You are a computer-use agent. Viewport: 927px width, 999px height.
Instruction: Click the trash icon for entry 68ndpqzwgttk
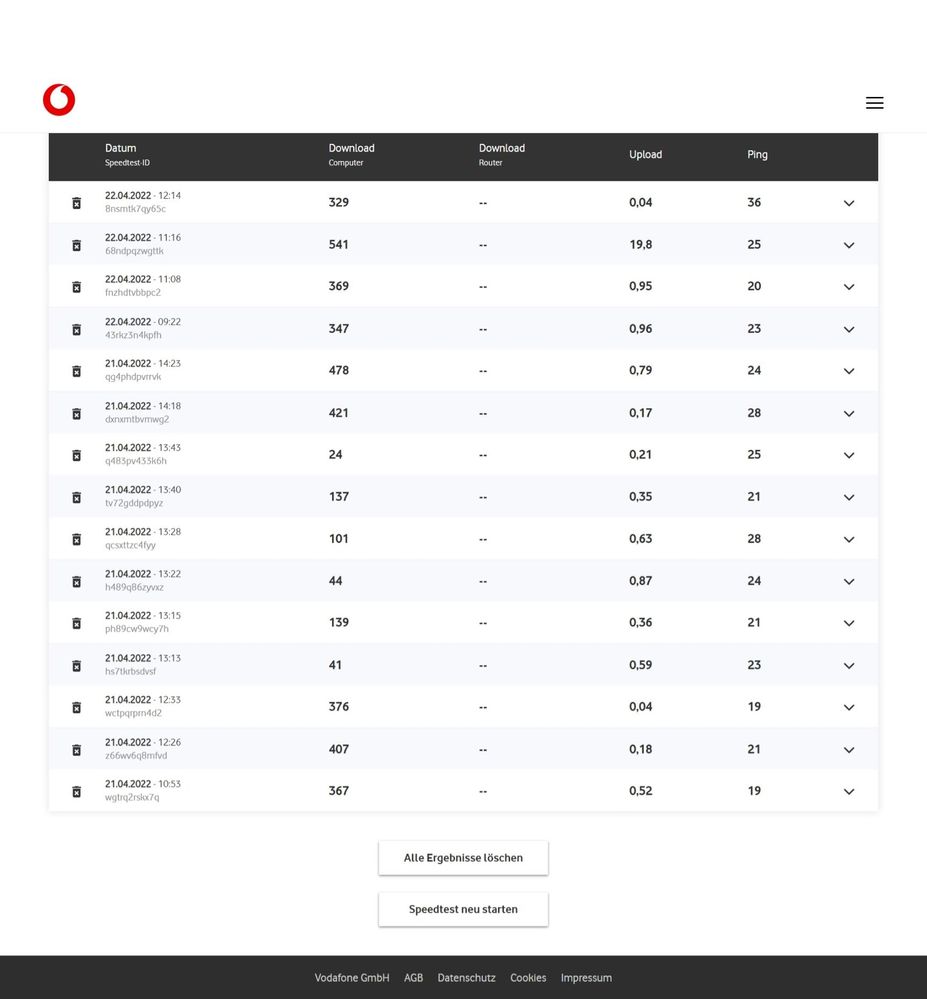[76, 244]
